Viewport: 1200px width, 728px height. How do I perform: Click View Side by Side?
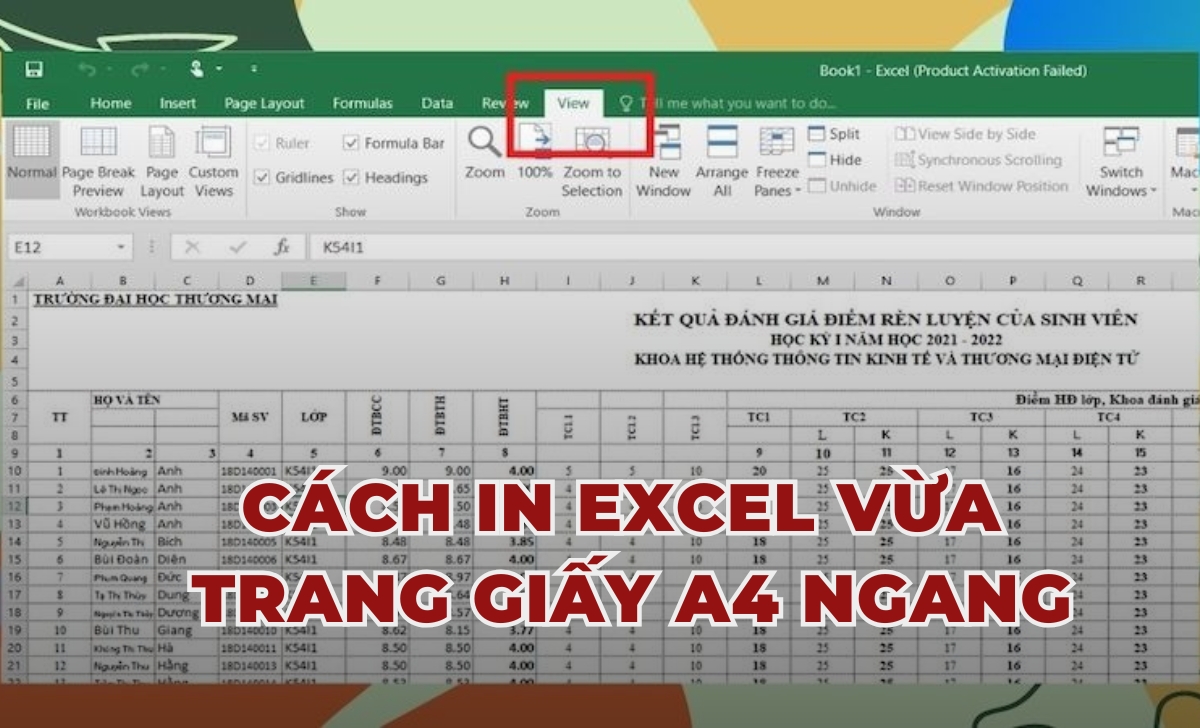[966, 134]
